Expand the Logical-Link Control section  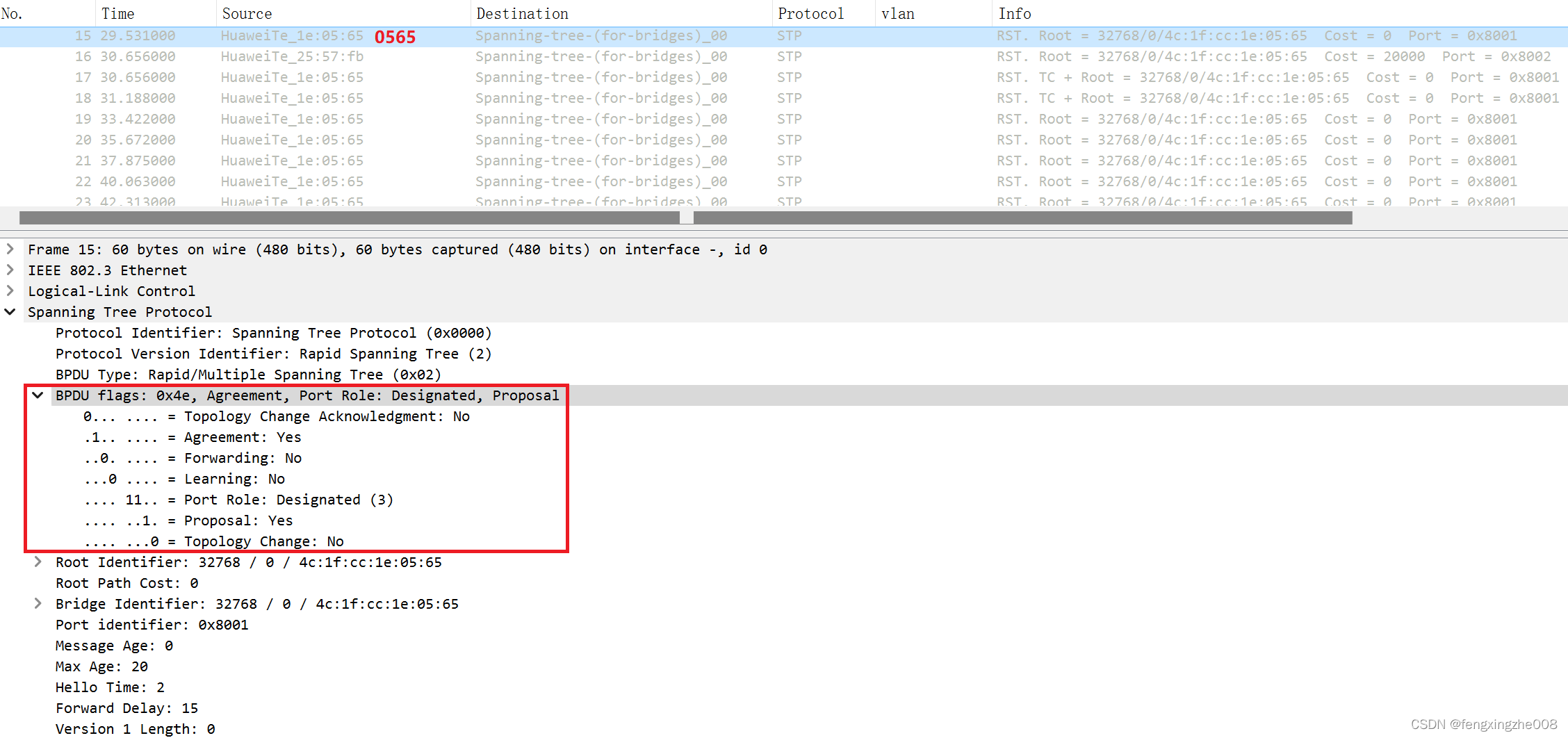[x=10, y=290]
